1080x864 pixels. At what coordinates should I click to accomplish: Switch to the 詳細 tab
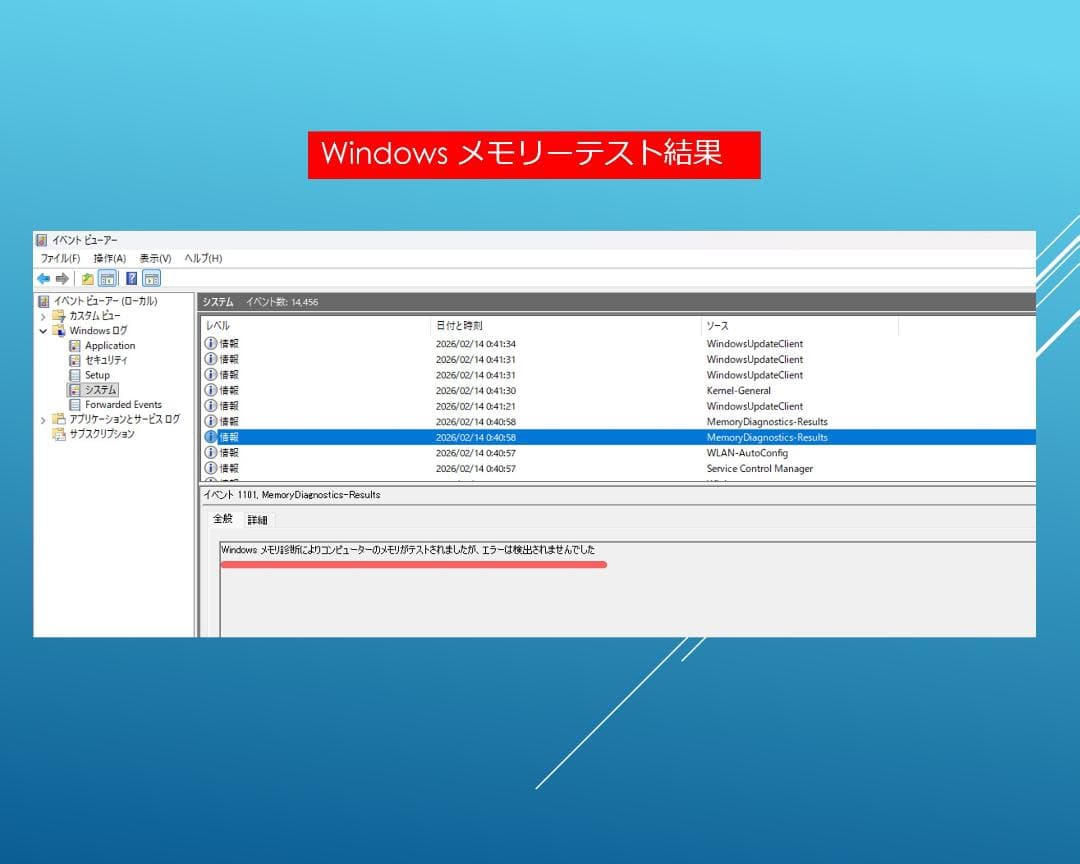(257, 520)
